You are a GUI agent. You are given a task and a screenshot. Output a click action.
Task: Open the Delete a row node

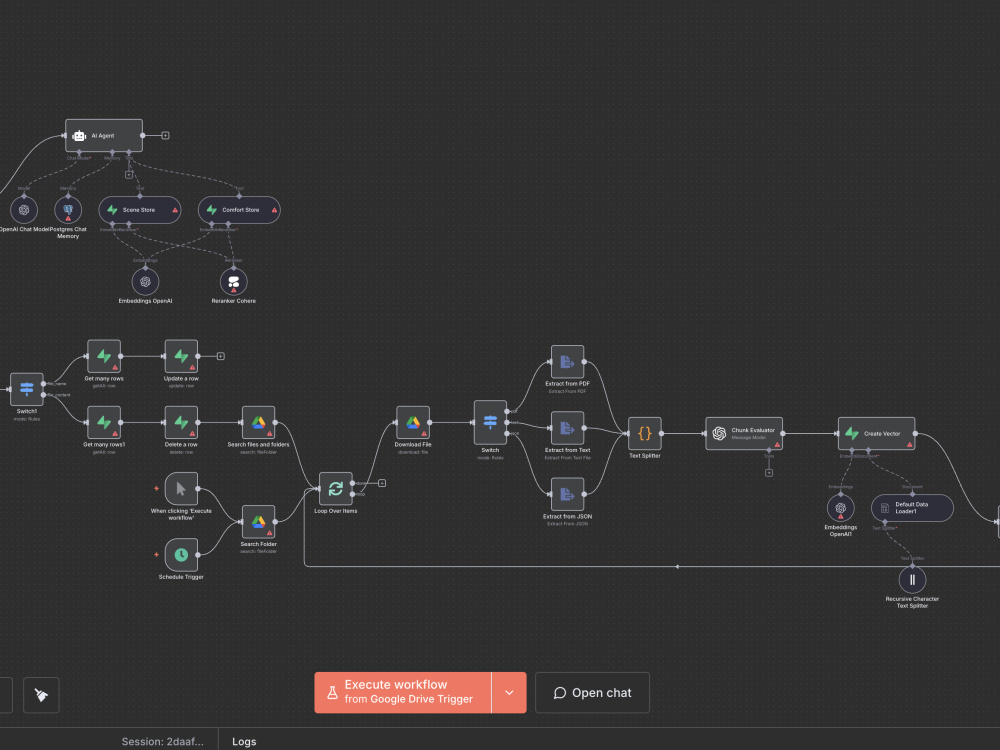coord(181,422)
